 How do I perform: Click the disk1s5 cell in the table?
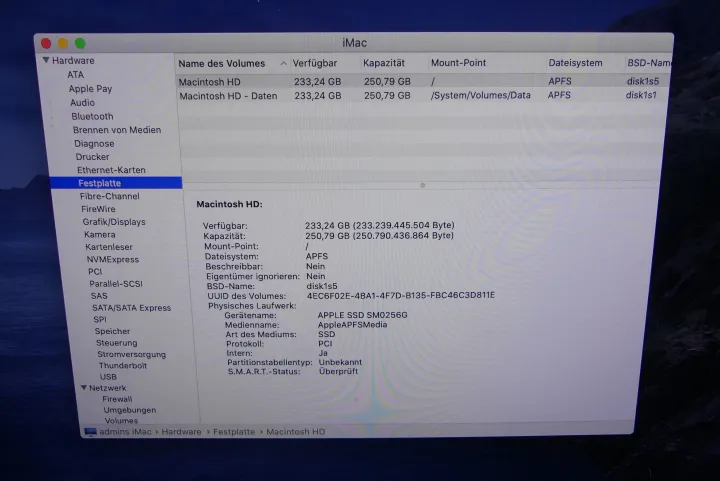(642, 81)
